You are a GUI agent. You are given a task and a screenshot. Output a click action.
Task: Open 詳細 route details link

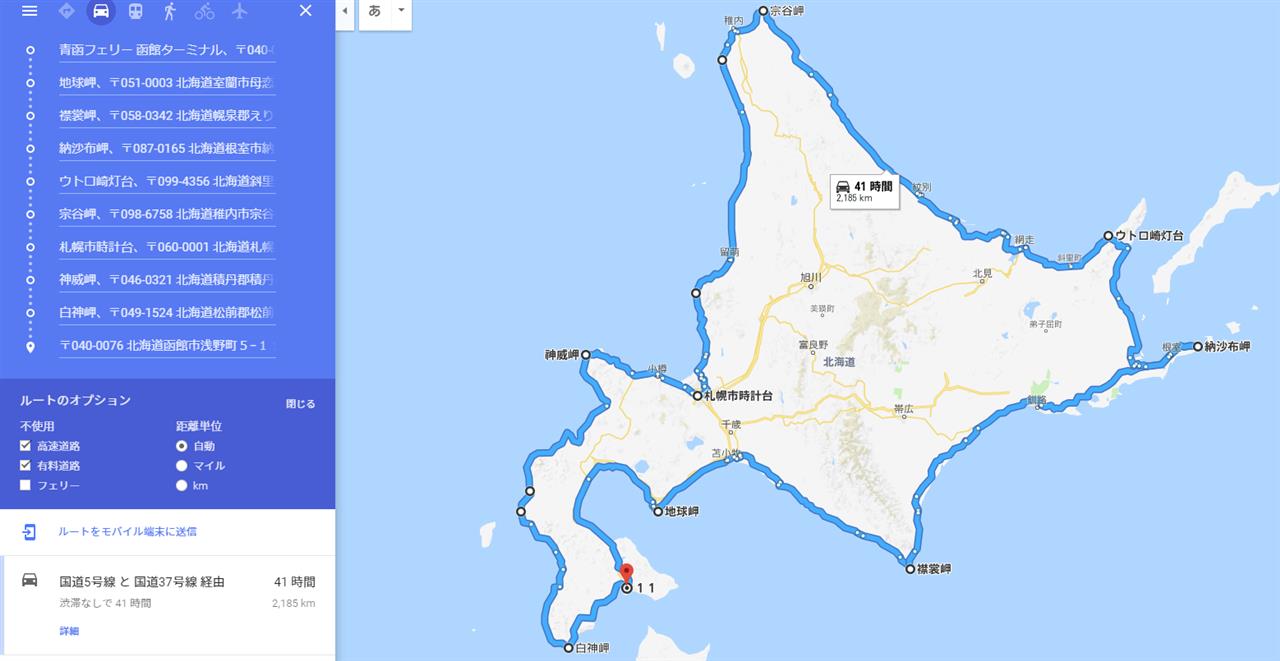(x=69, y=631)
